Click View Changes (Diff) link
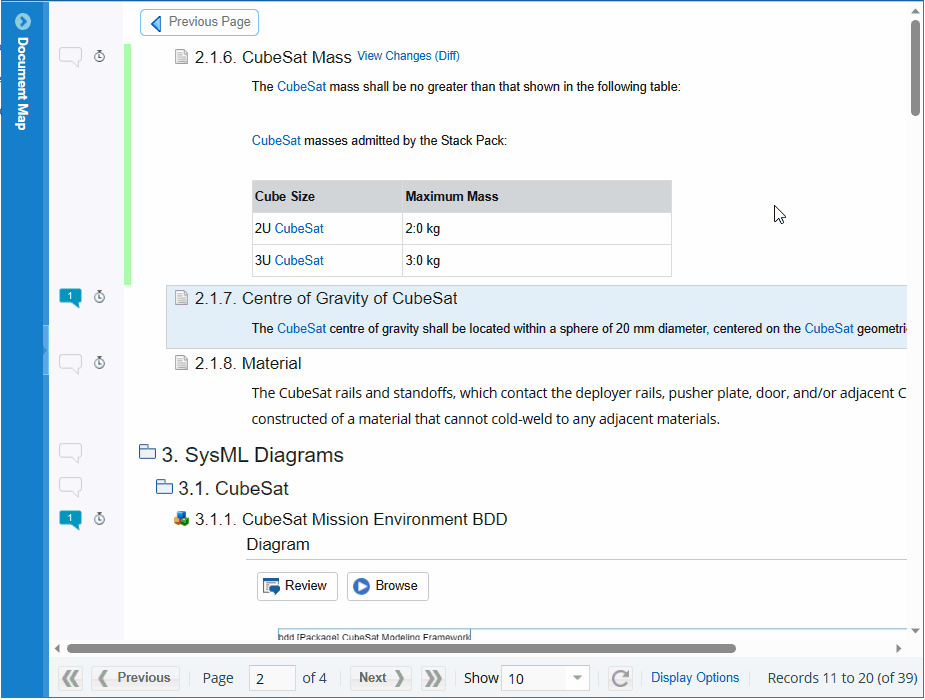 point(408,56)
